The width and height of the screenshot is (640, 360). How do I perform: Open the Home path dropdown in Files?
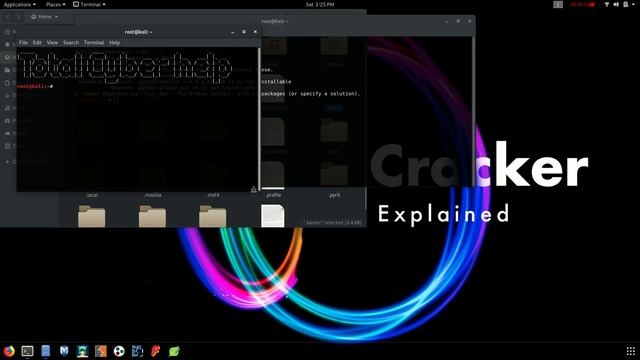pos(44,17)
